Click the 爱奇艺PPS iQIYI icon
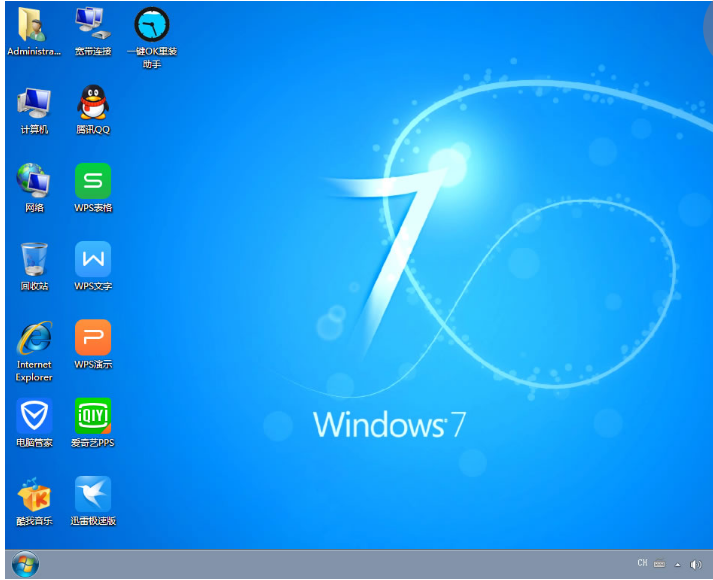 pos(92,415)
